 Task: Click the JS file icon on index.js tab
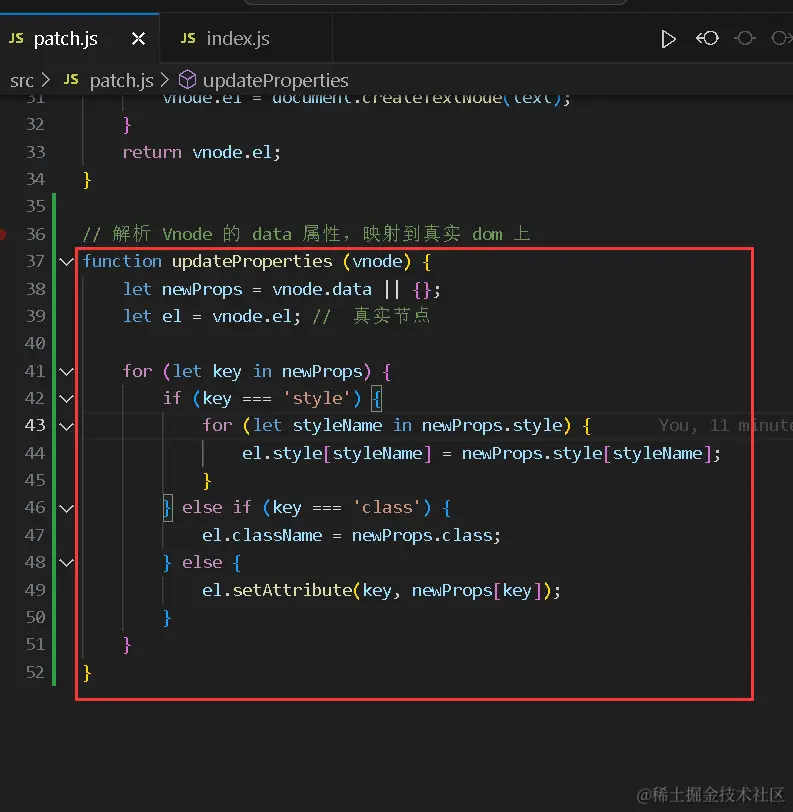[x=188, y=38]
